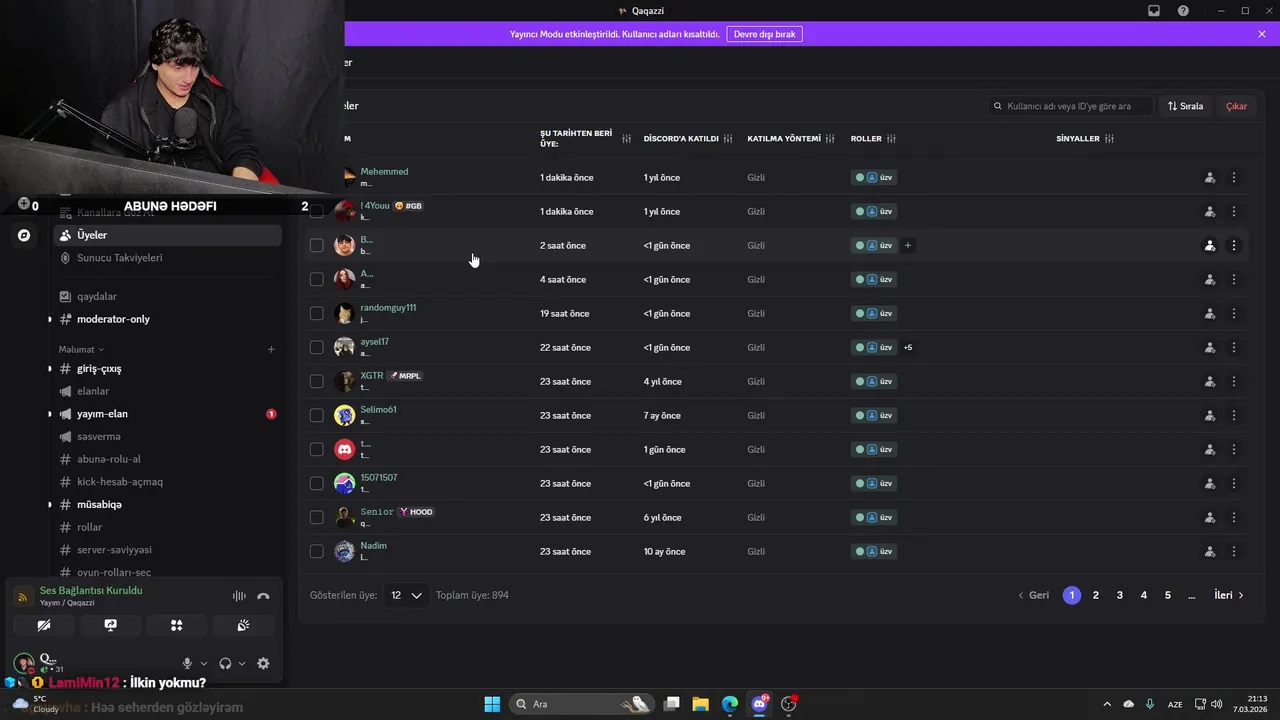Image resolution: width=1280 pixels, height=720 pixels.
Task: Select checkbox for 15071507
Action: click(316, 483)
